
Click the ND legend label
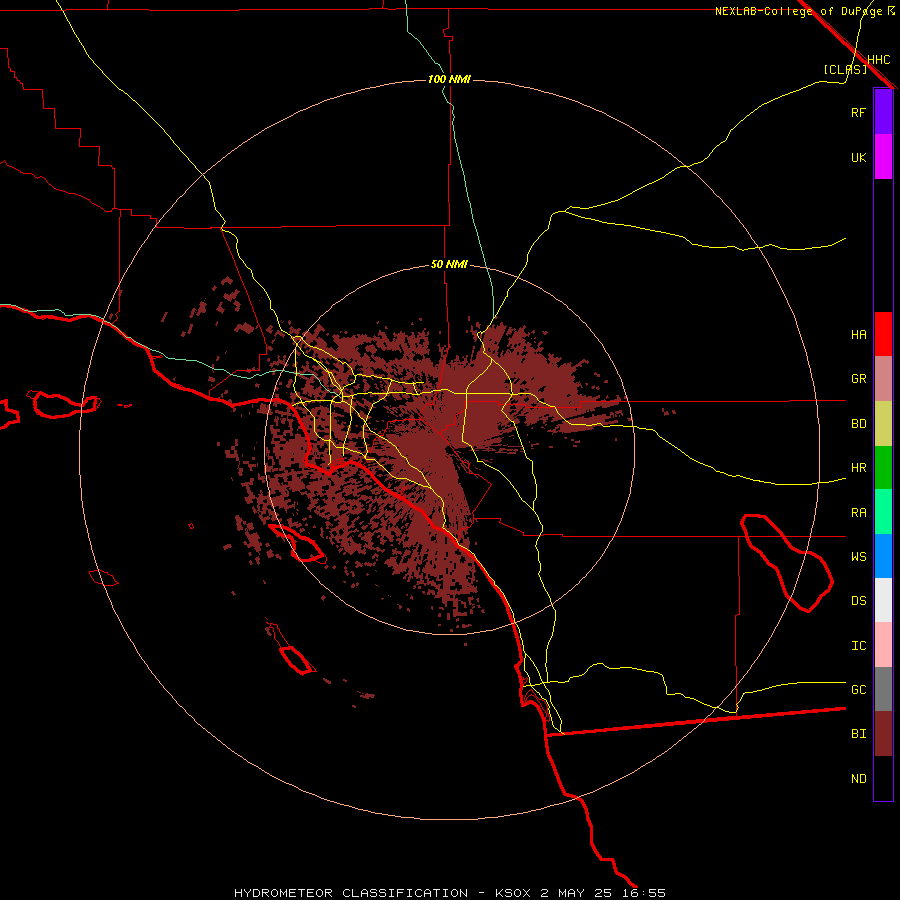click(x=858, y=778)
